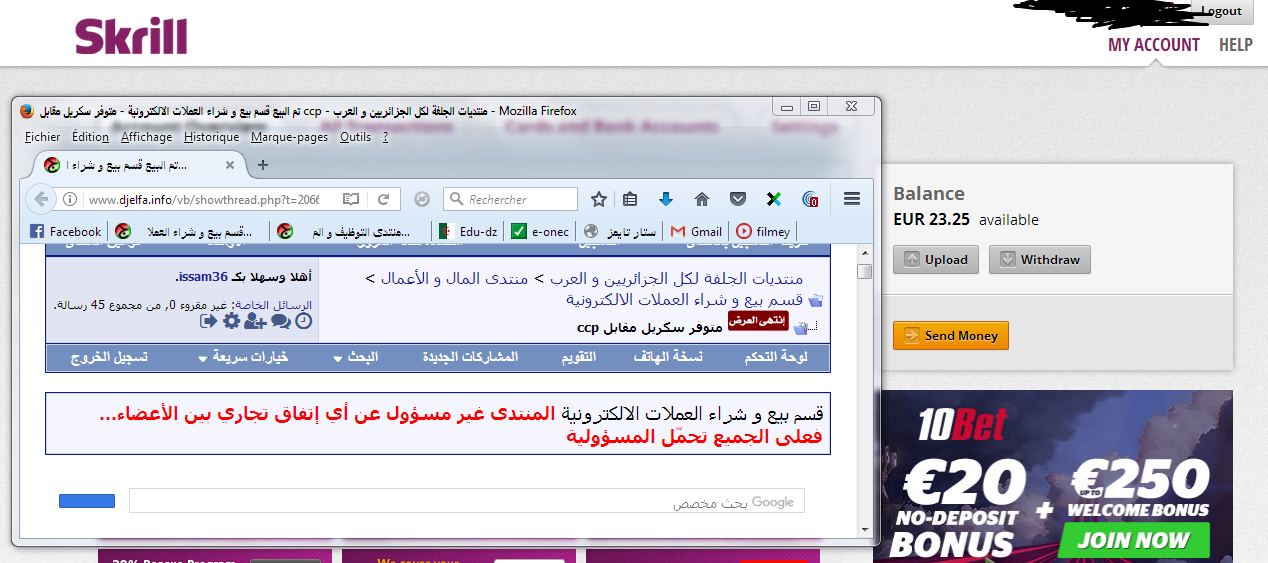This screenshot has width=1268, height=563.
Task: Expand البحث dropdown in forum navbar
Action: [x=355, y=357]
